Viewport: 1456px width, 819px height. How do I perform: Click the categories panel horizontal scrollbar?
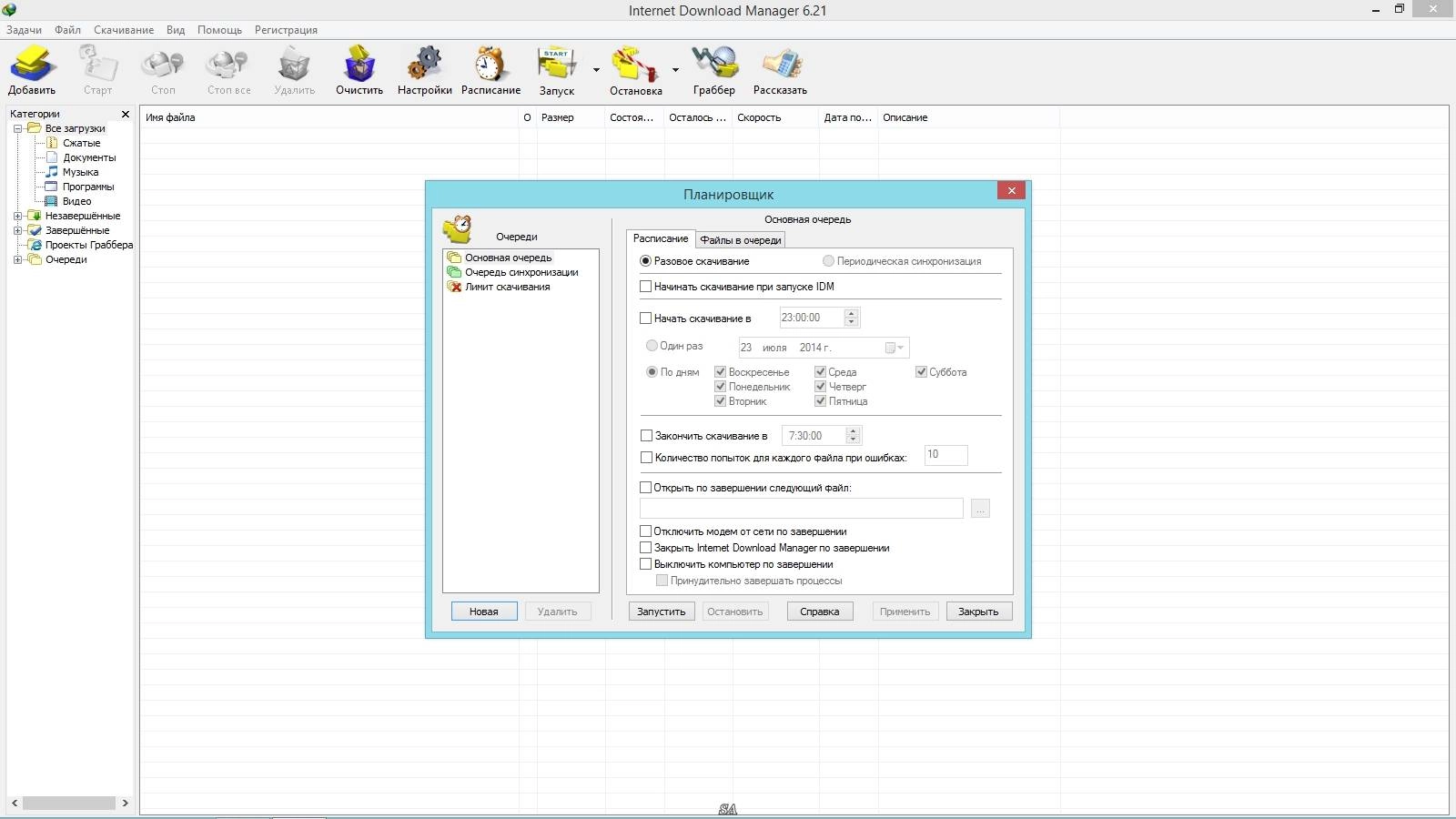69,804
